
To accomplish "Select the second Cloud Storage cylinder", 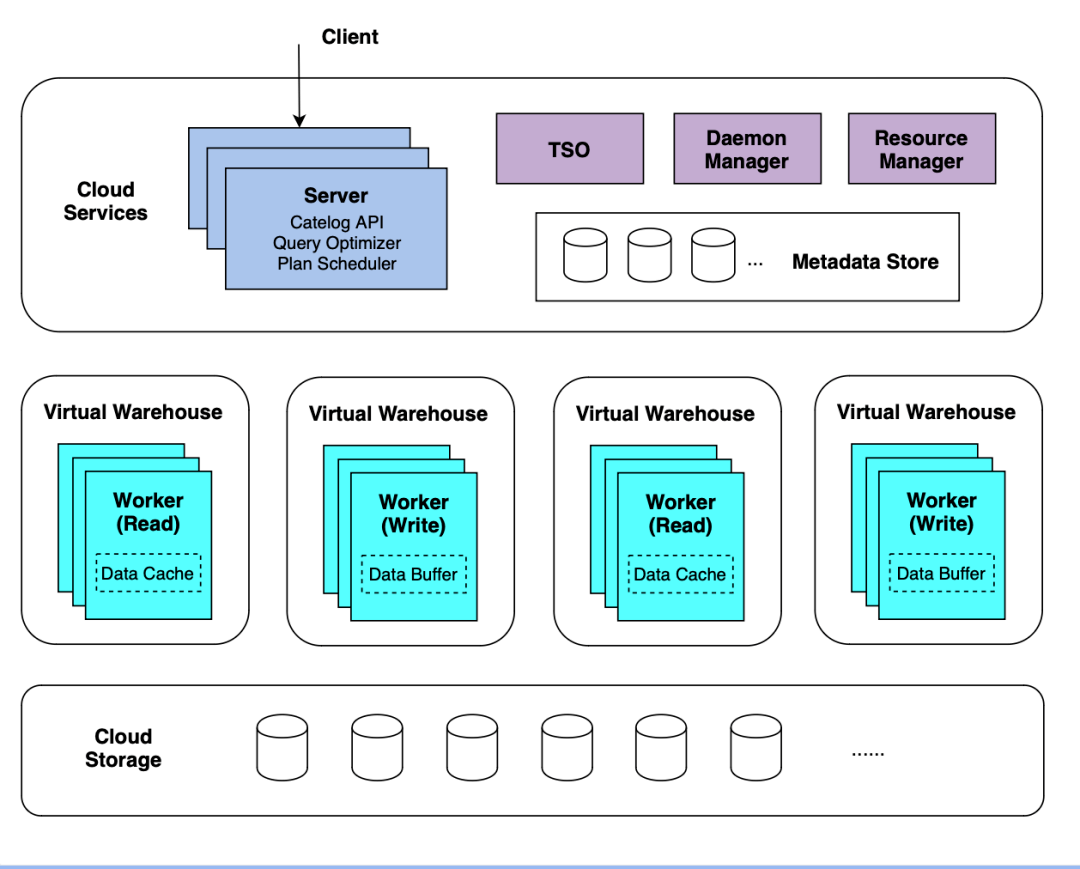I will pyautogui.click(x=377, y=747).
